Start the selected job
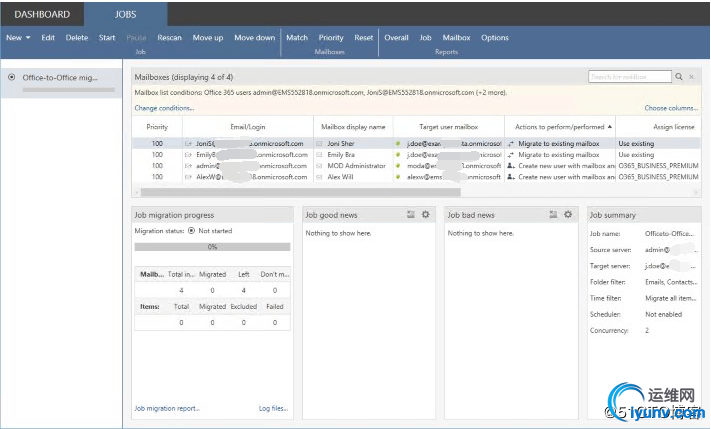The height and width of the screenshot is (429, 711). 107,38
